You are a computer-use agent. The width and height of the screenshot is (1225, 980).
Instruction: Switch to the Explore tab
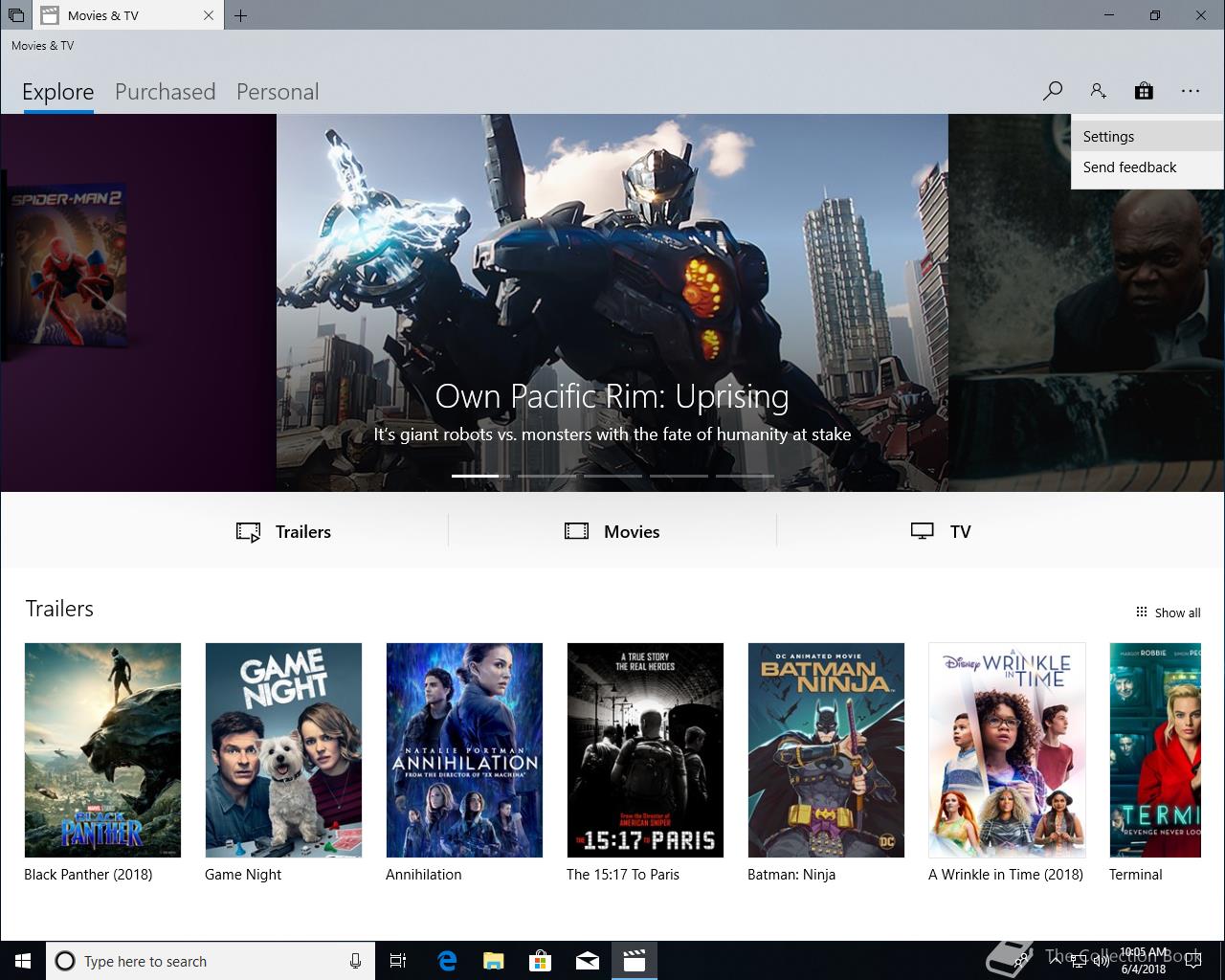click(x=58, y=92)
